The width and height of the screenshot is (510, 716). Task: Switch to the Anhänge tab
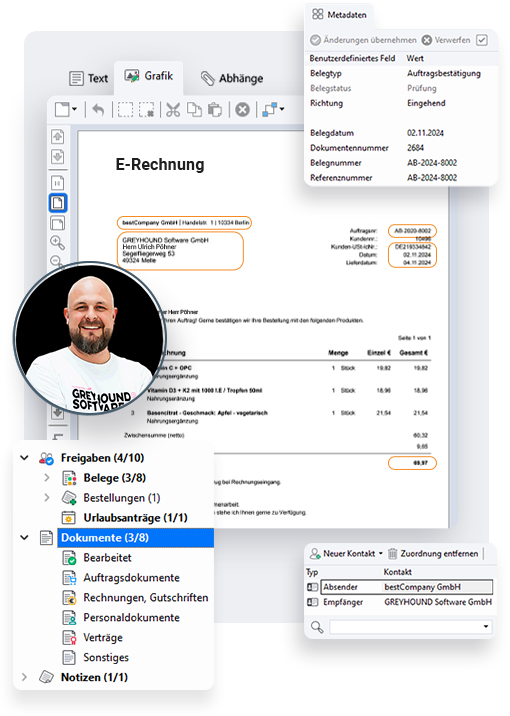[x=232, y=78]
